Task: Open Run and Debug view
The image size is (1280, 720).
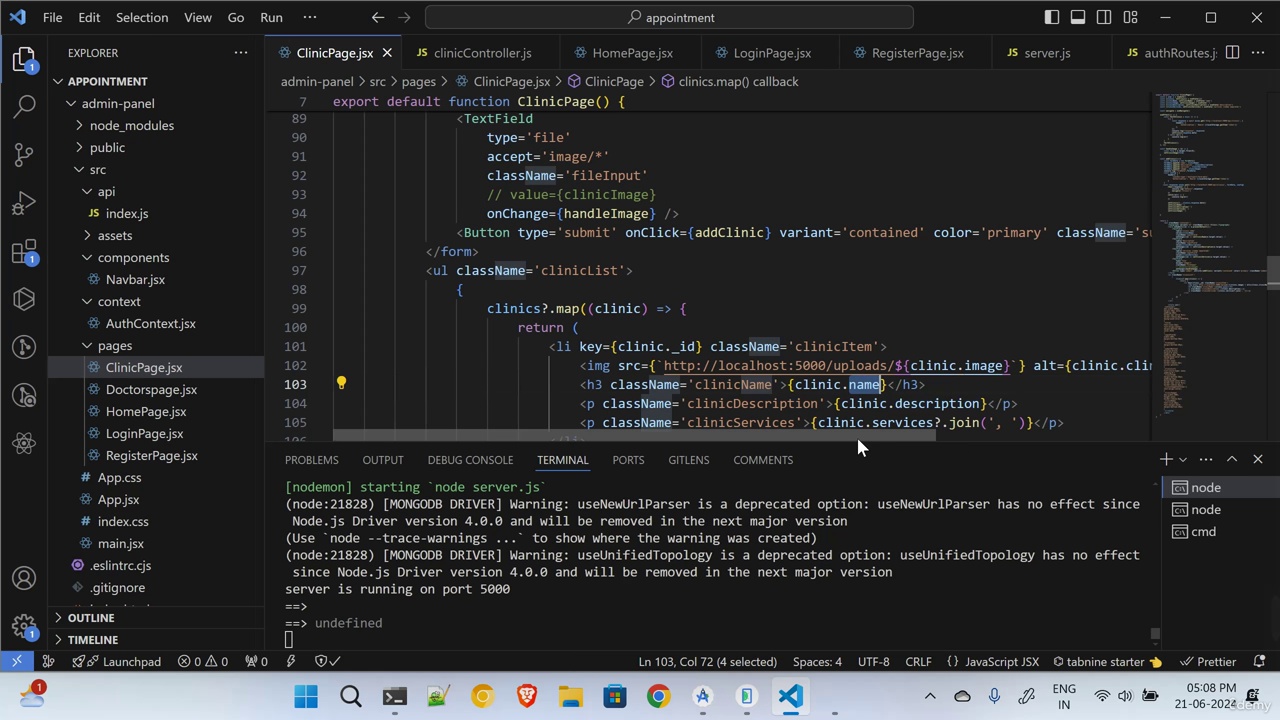Action: 24,205
